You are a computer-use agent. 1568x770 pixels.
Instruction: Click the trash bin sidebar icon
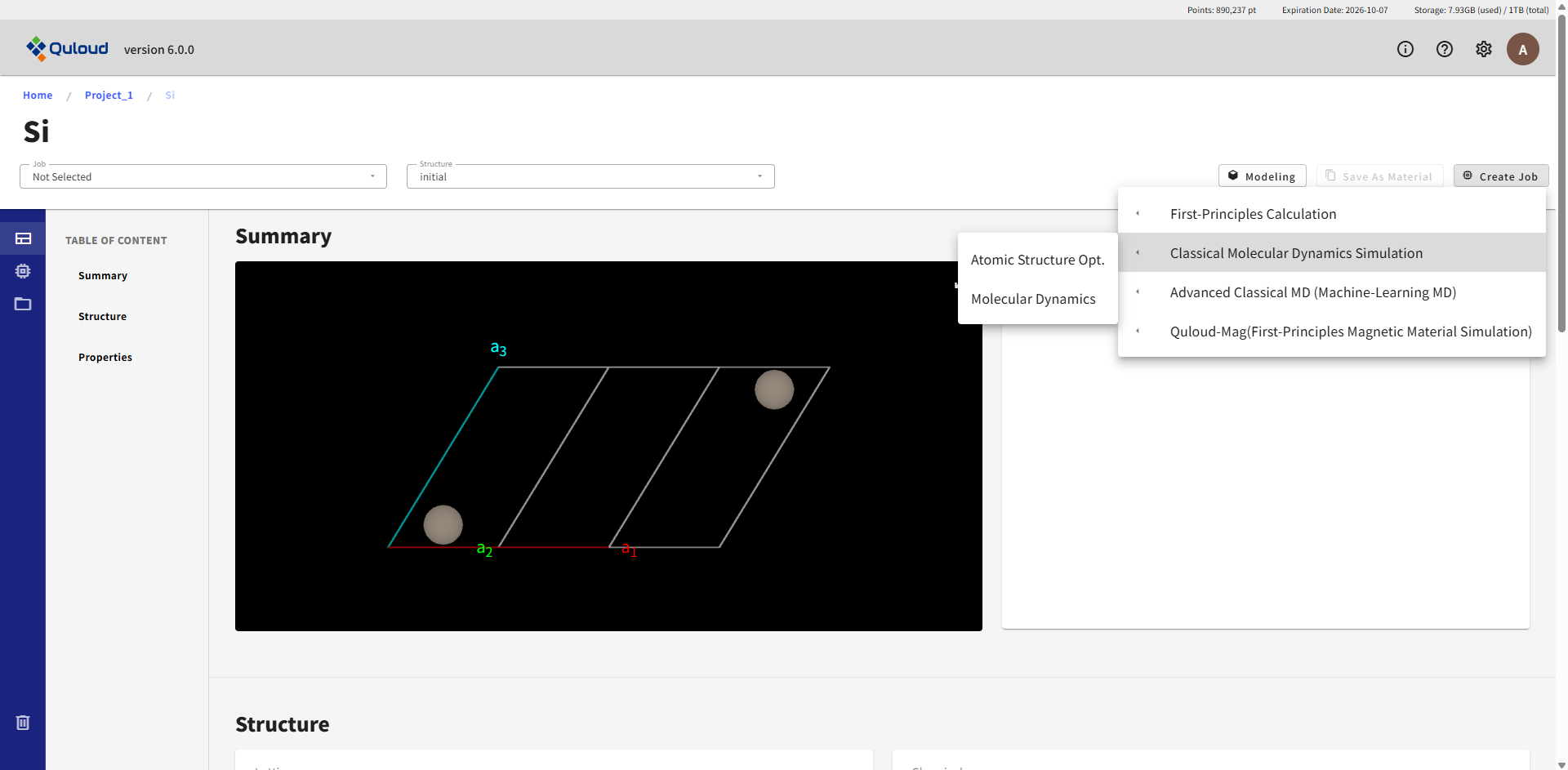click(x=23, y=723)
